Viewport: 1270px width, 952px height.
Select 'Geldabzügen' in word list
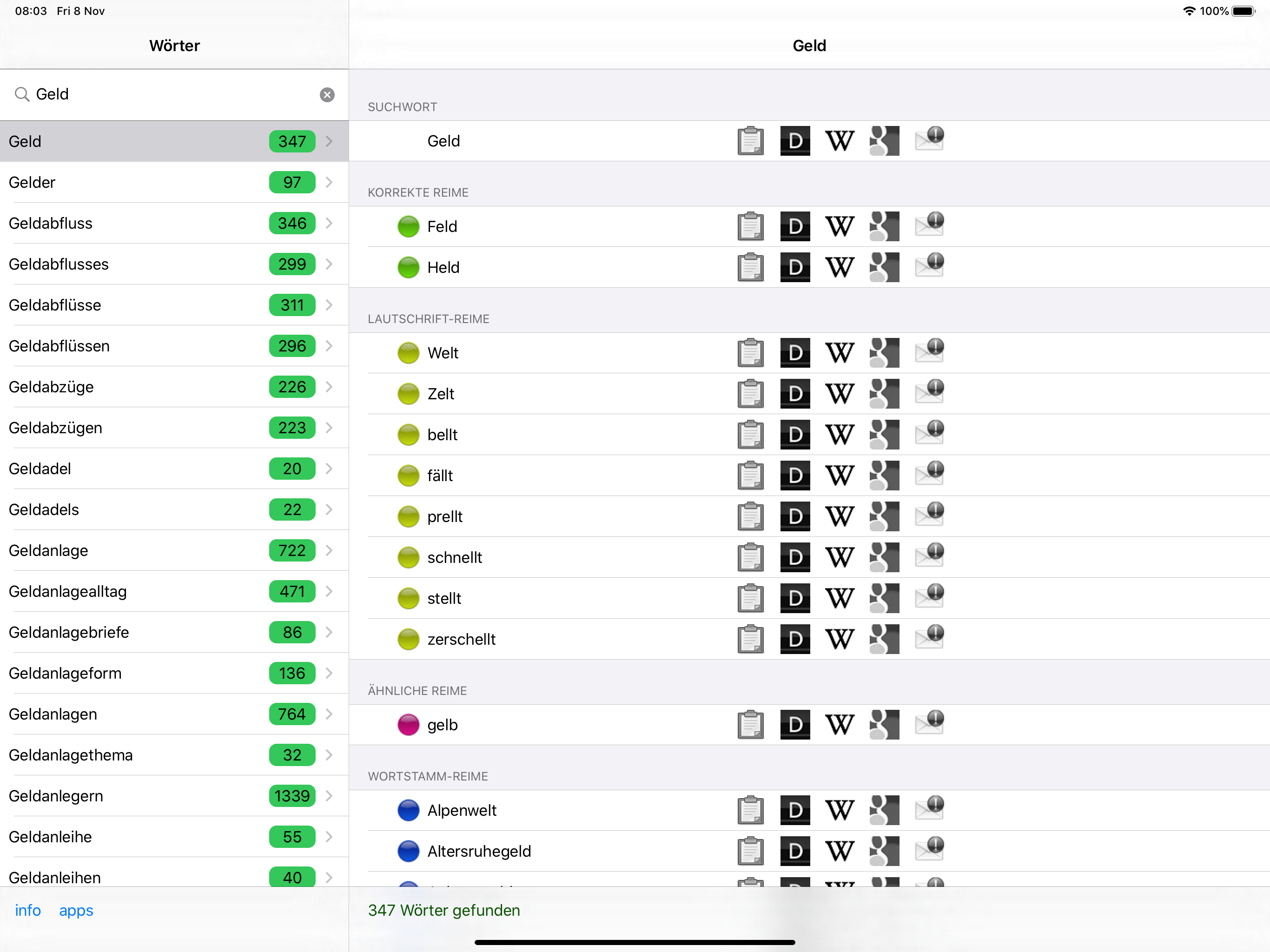pyautogui.click(x=174, y=428)
